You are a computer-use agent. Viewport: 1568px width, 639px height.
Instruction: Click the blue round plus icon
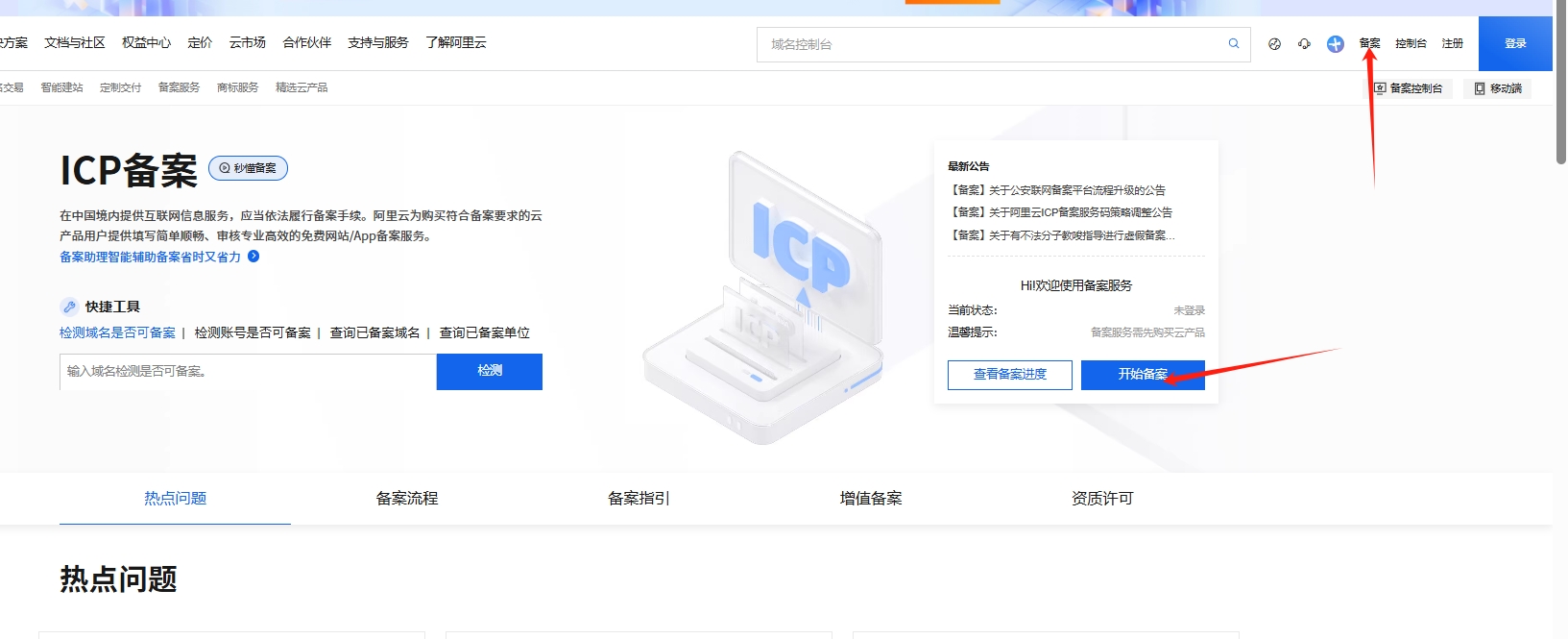click(1335, 44)
